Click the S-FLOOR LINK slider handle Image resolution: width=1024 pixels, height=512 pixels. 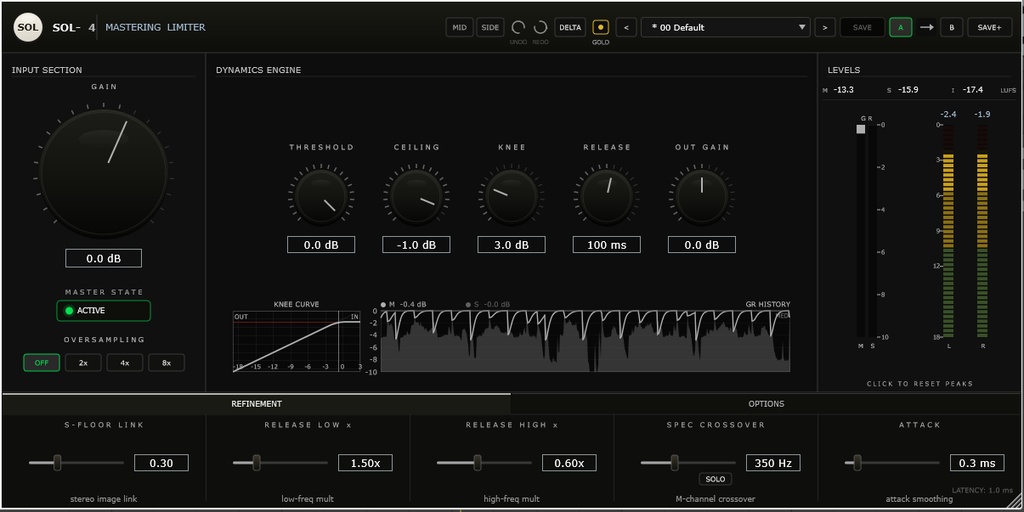point(57,463)
